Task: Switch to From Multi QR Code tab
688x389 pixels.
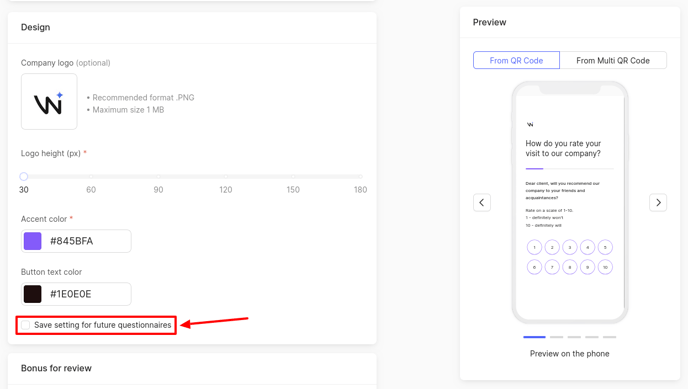Action: (x=613, y=61)
